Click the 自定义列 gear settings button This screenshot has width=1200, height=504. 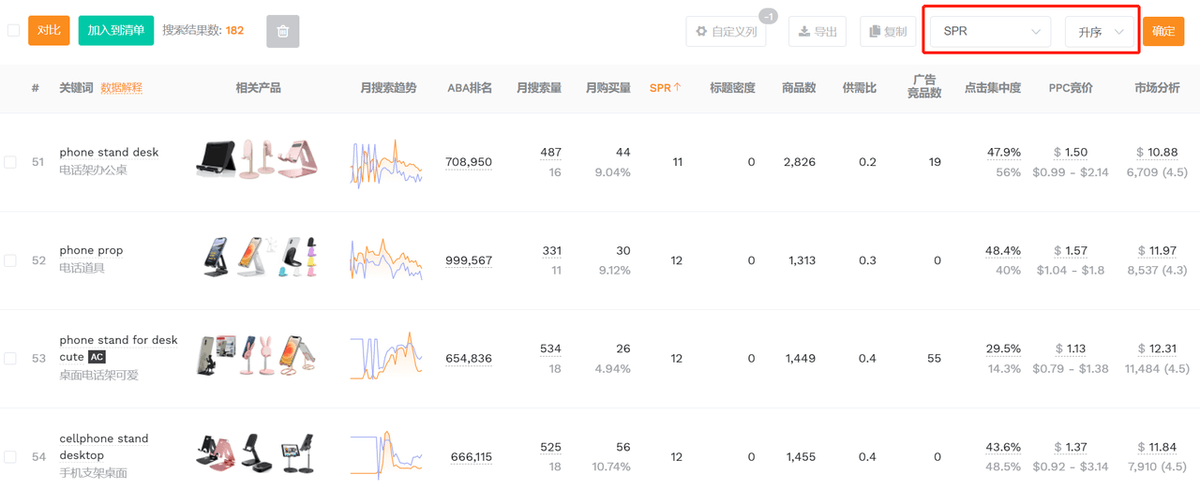click(x=727, y=31)
